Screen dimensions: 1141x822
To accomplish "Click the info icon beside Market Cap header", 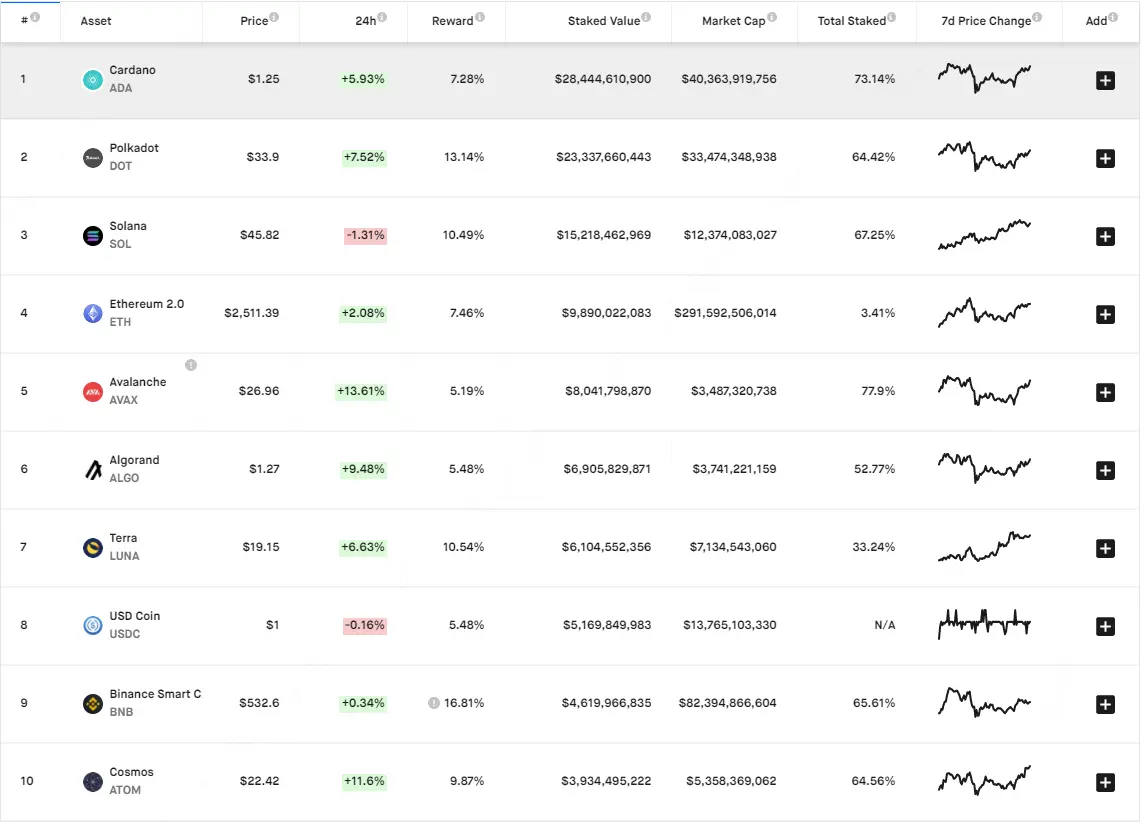I will [x=772, y=17].
